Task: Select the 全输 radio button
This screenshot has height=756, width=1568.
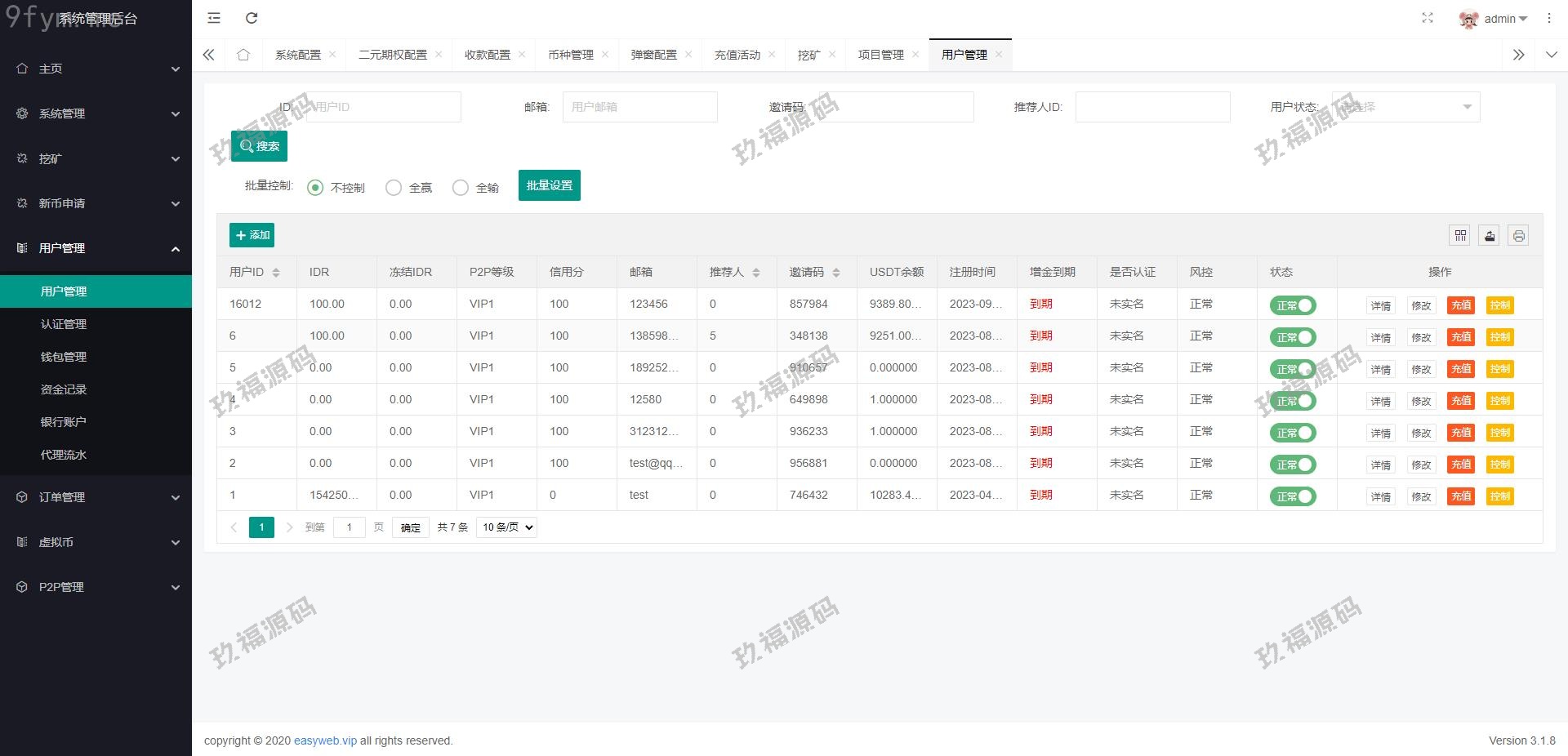Action: coord(461,188)
